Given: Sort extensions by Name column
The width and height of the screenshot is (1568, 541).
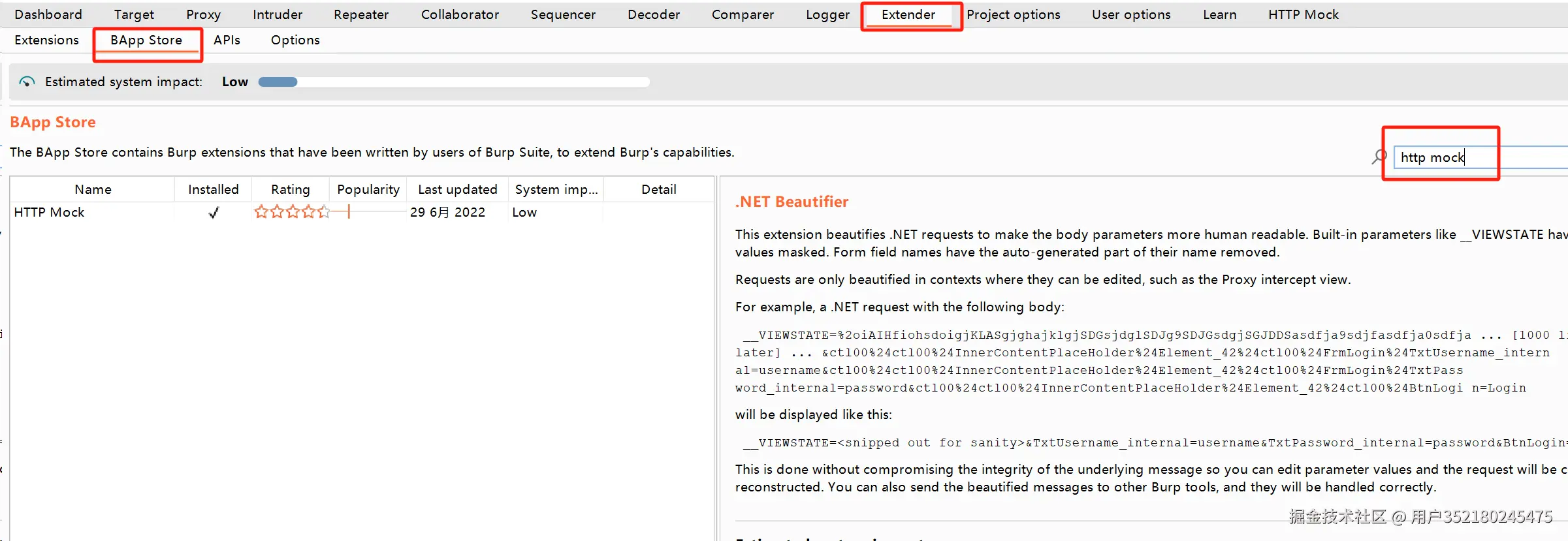Looking at the screenshot, I should (x=93, y=189).
